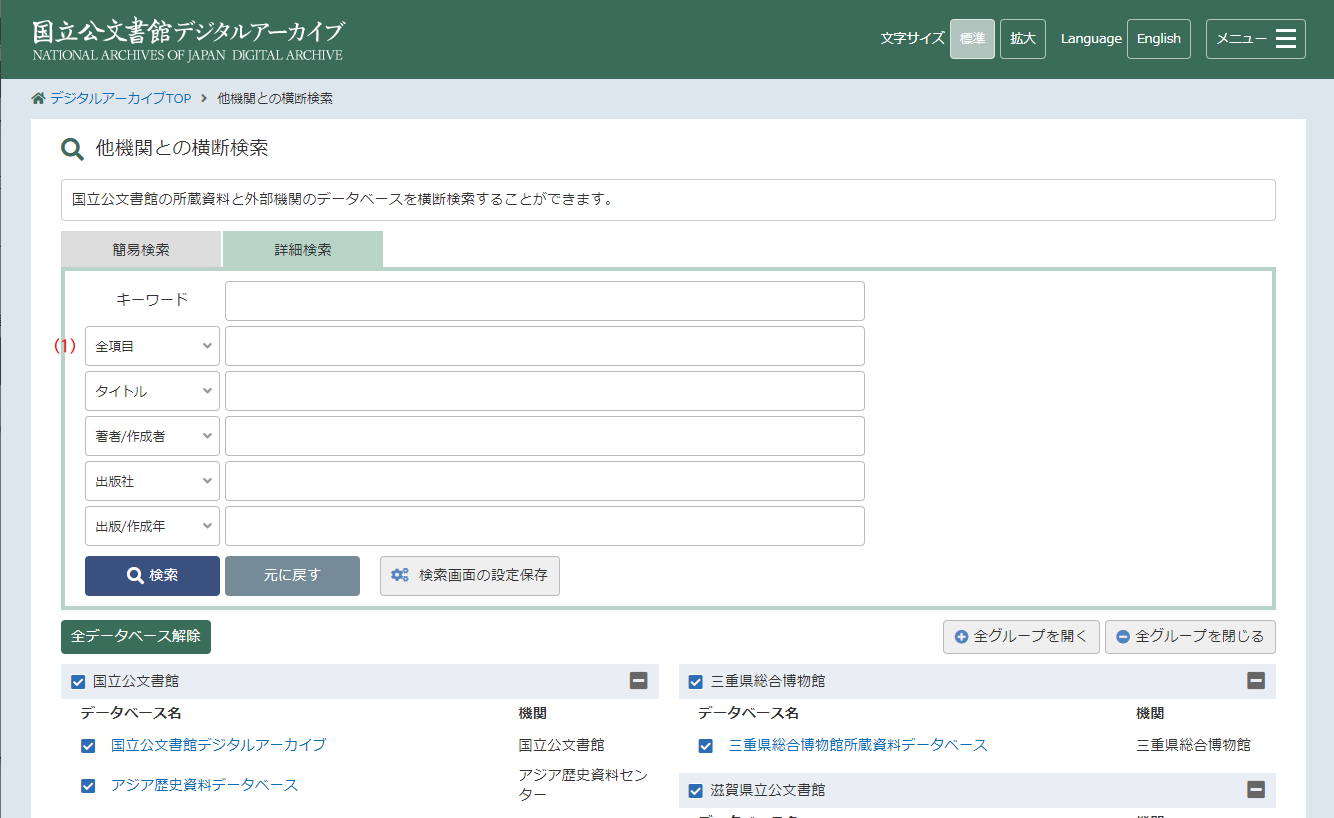Viewport: 1334px width, 818px height.
Task: Select the 詳細検索 tab
Action: (x=303, y=250)
